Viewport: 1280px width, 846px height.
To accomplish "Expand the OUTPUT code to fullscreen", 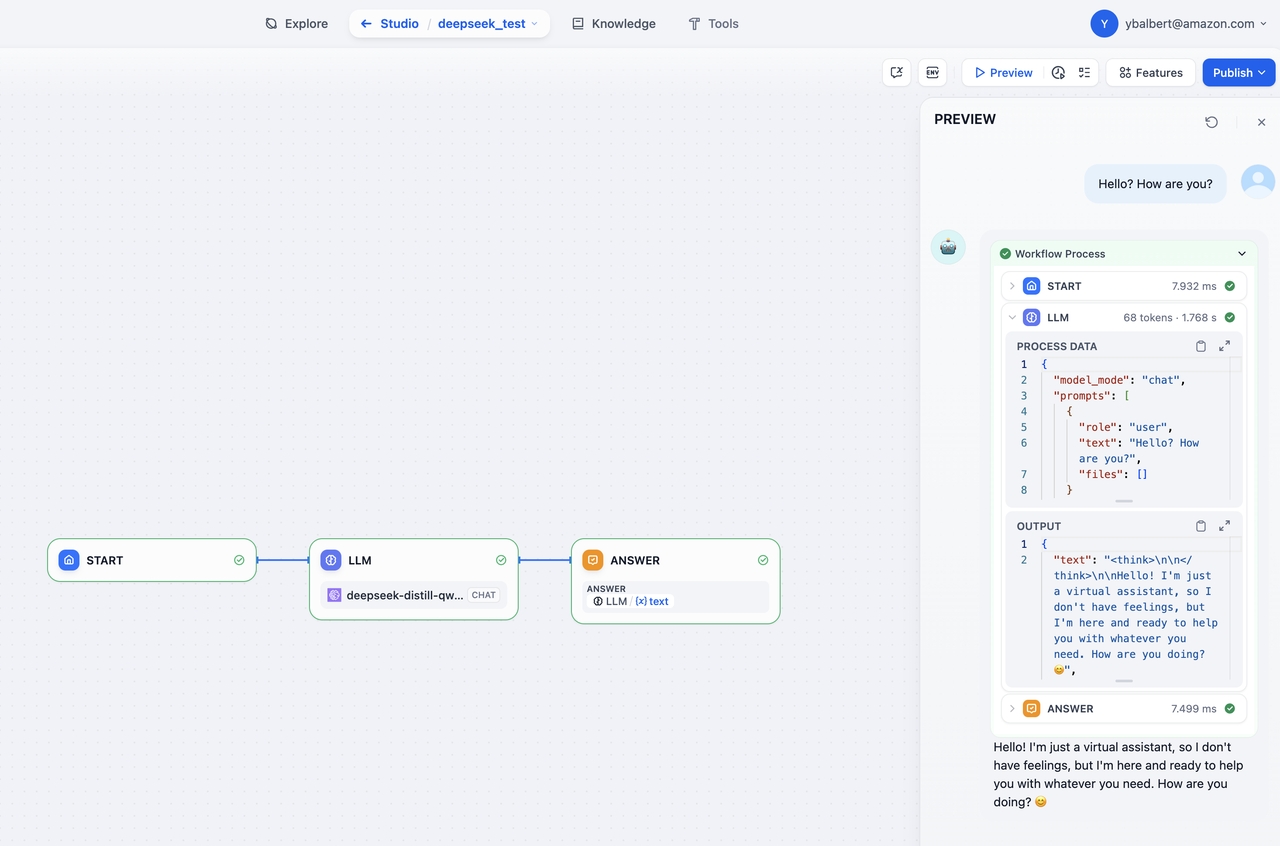I will [x=1224, y=526].
